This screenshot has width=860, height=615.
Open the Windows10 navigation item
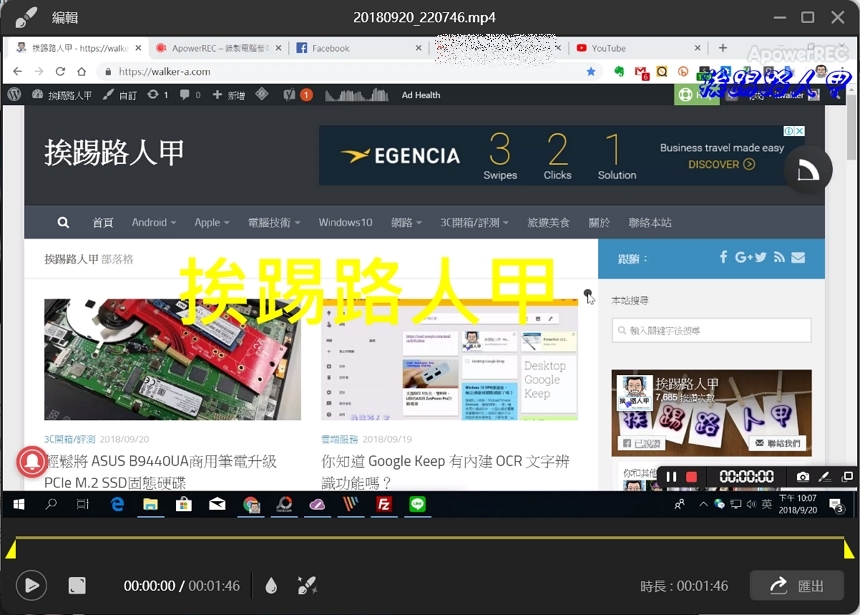346,222
